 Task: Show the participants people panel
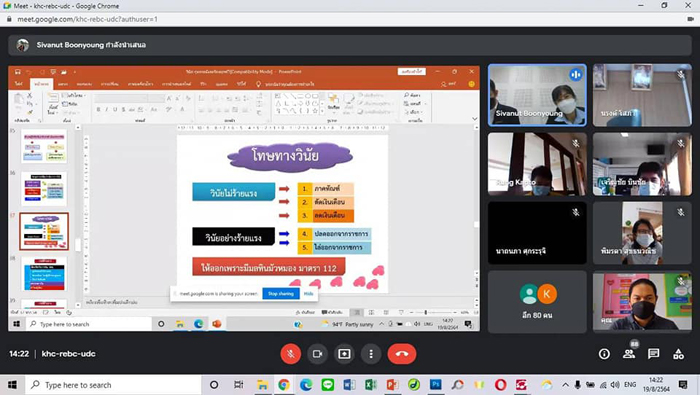(629, 354)
